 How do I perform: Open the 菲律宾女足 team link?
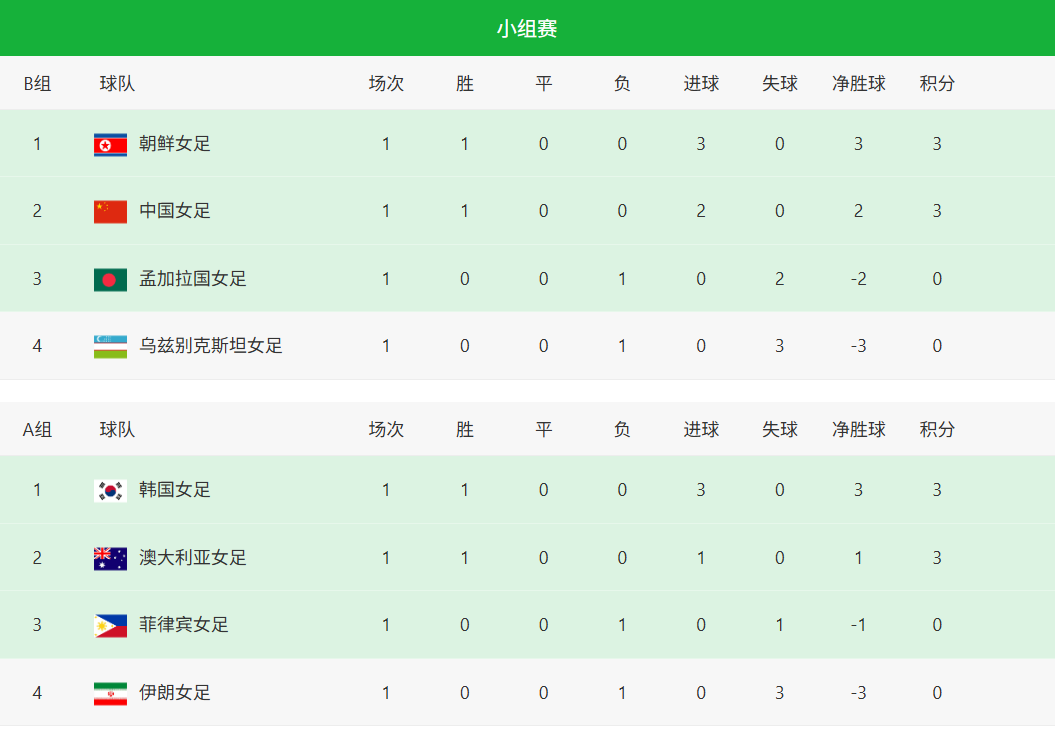pyautogui.click(x=184, y=625)
